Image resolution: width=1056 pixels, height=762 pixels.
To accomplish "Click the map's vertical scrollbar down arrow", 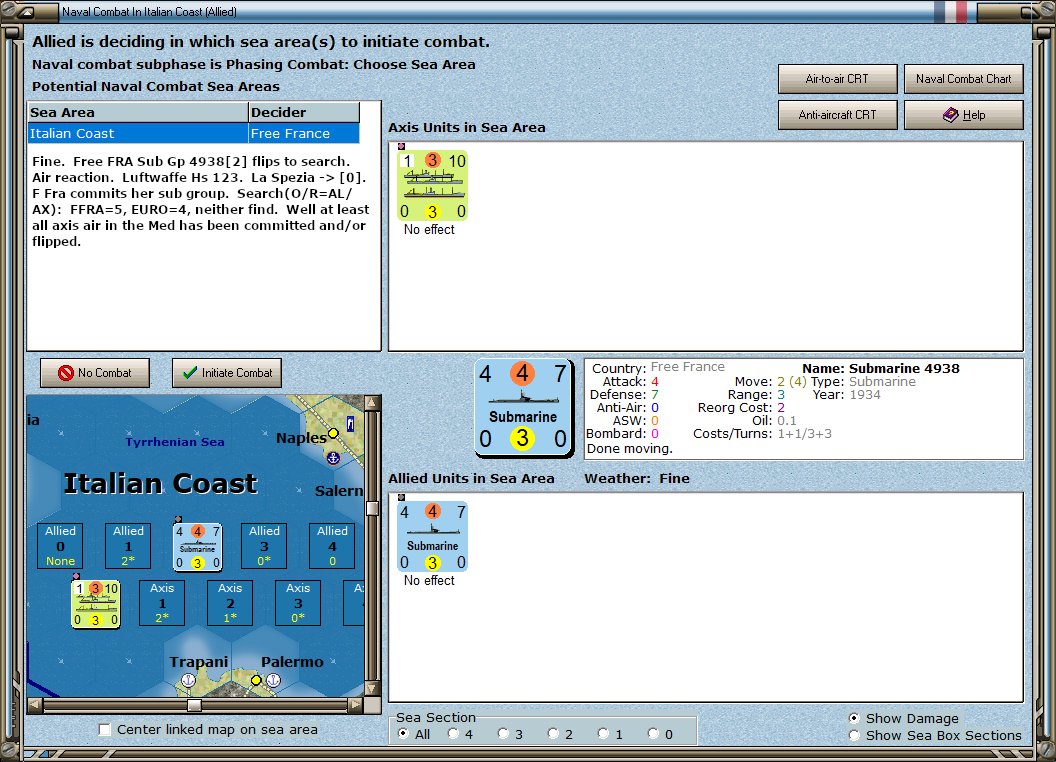I will click(x=372, y=689).
